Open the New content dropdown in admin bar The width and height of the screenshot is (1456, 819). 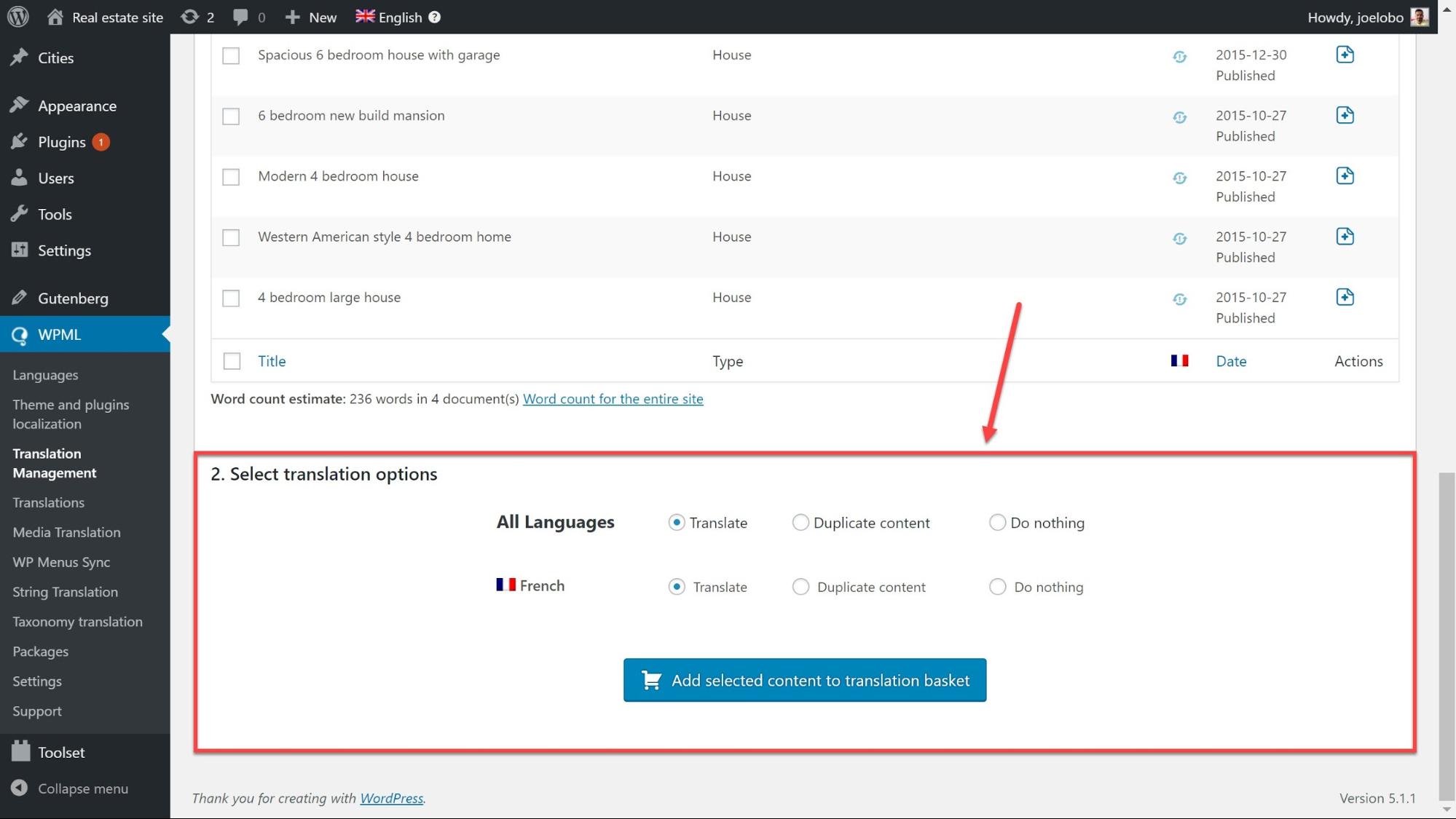(311, 17)
